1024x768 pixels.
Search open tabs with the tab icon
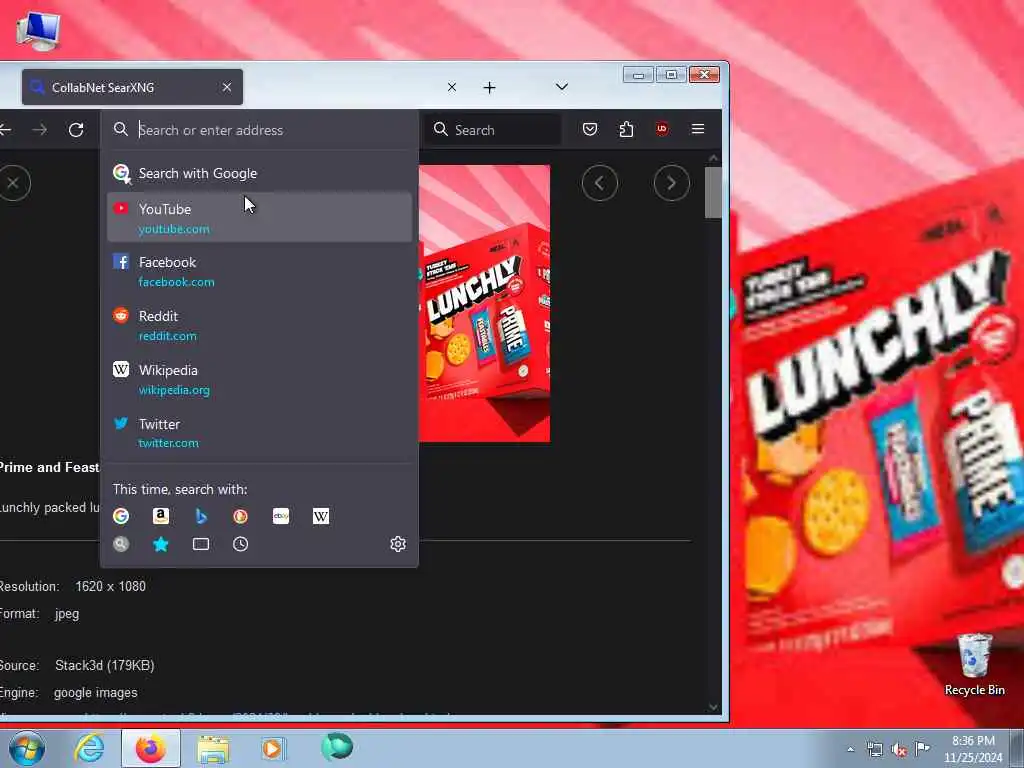200,544
